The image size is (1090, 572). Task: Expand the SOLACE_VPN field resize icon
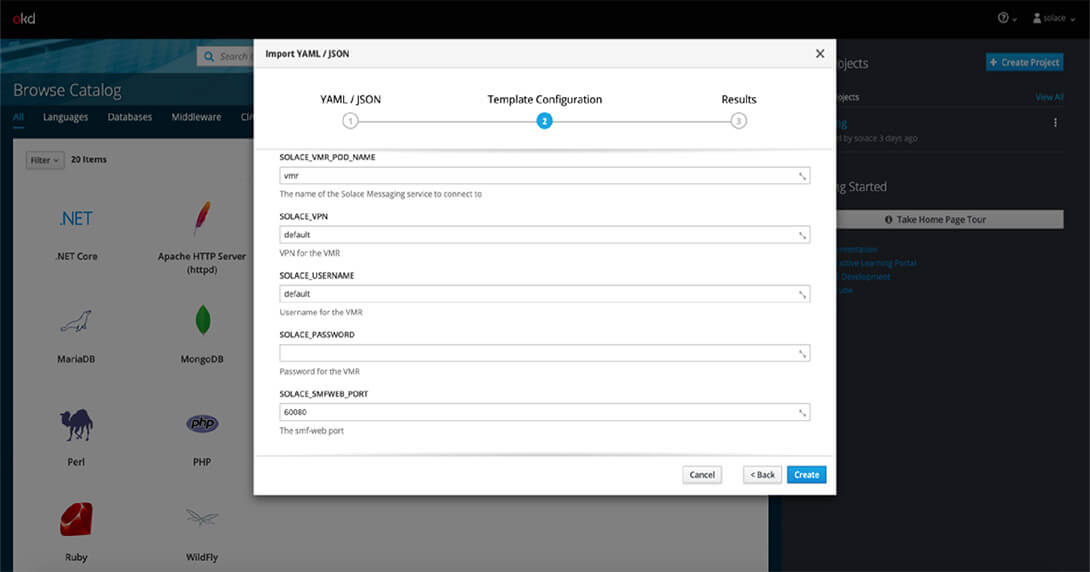802,236
